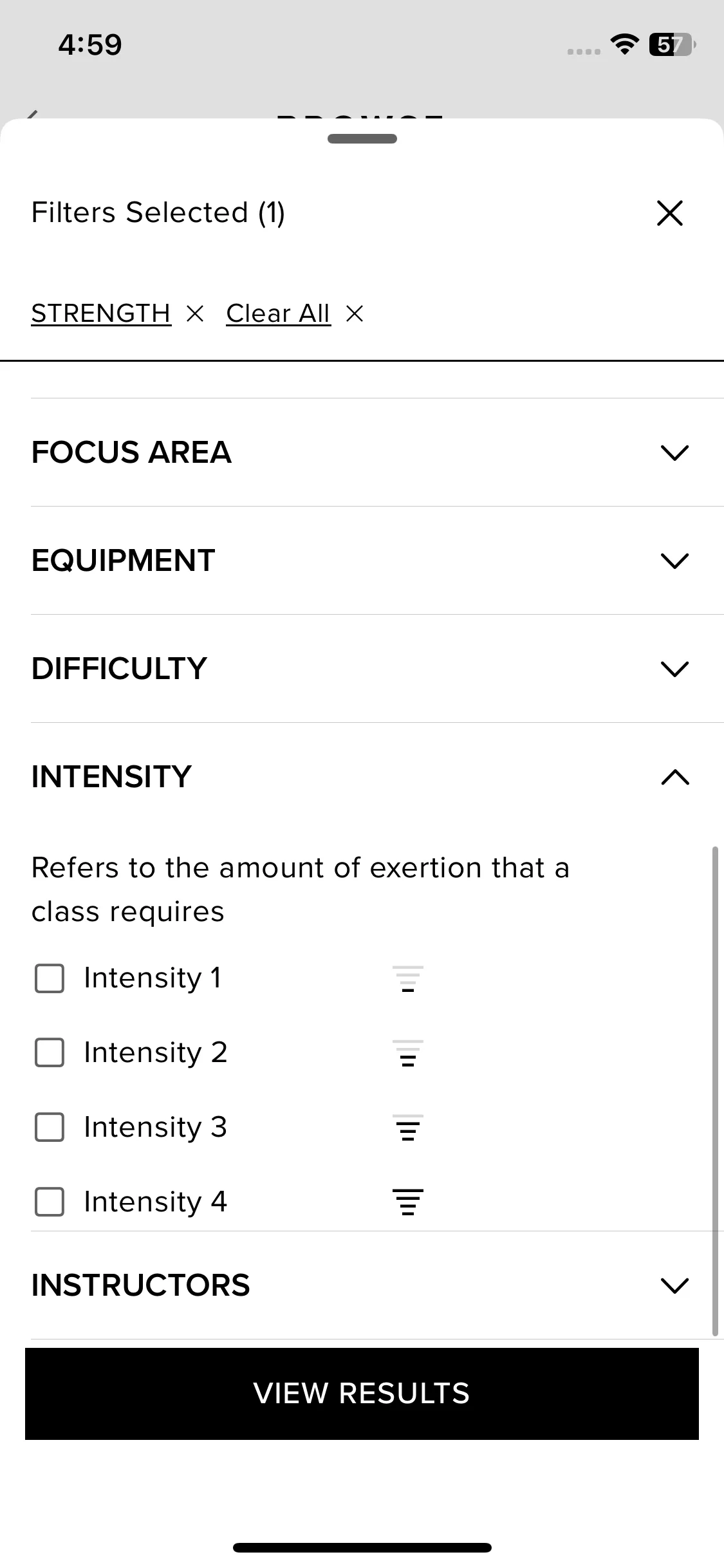The width and height of the screenshot is (724, 1568).
Task: Tap the Intensity 3 level bars icon
Action: (408, 1128)
